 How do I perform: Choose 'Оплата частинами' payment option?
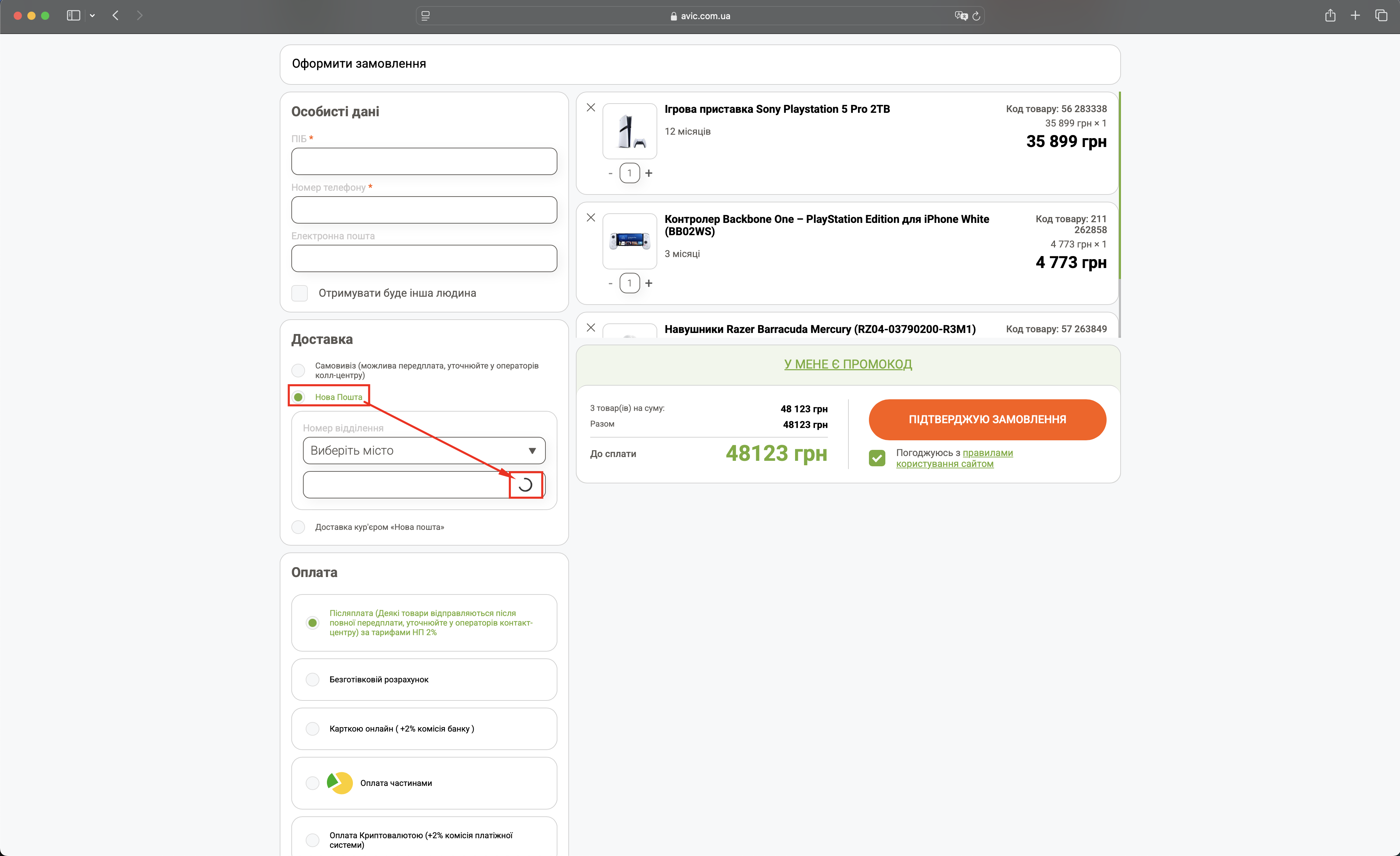313,783
